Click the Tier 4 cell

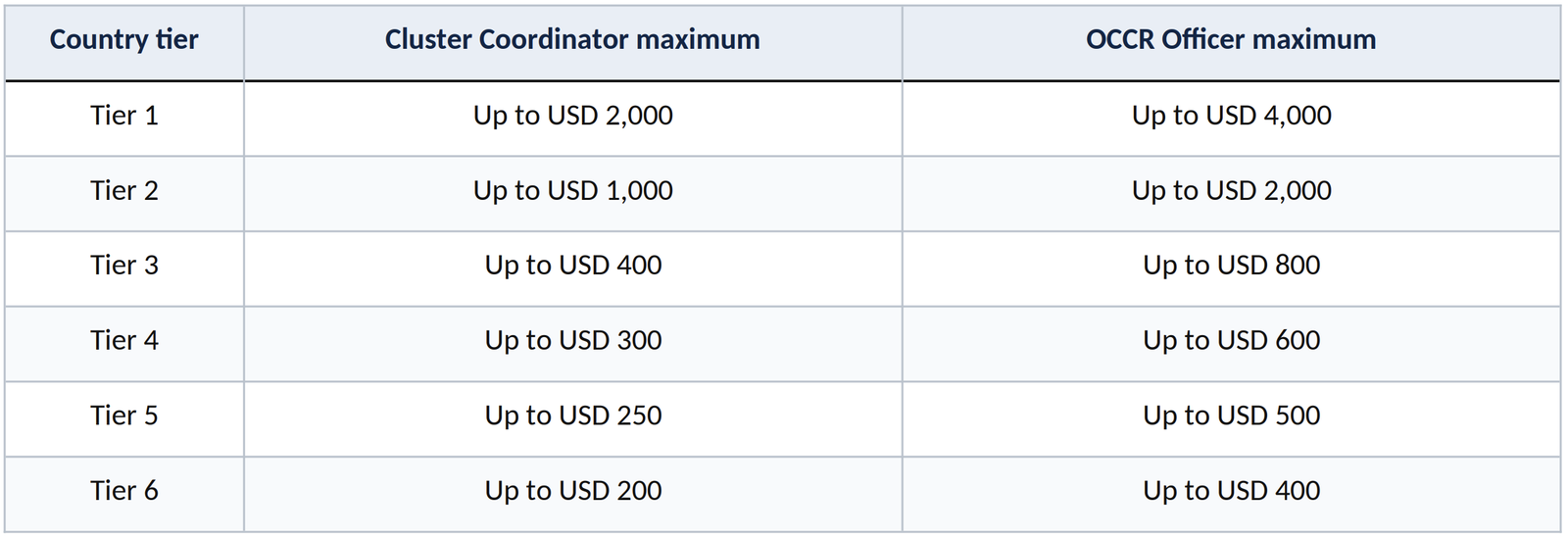[124, 341]
